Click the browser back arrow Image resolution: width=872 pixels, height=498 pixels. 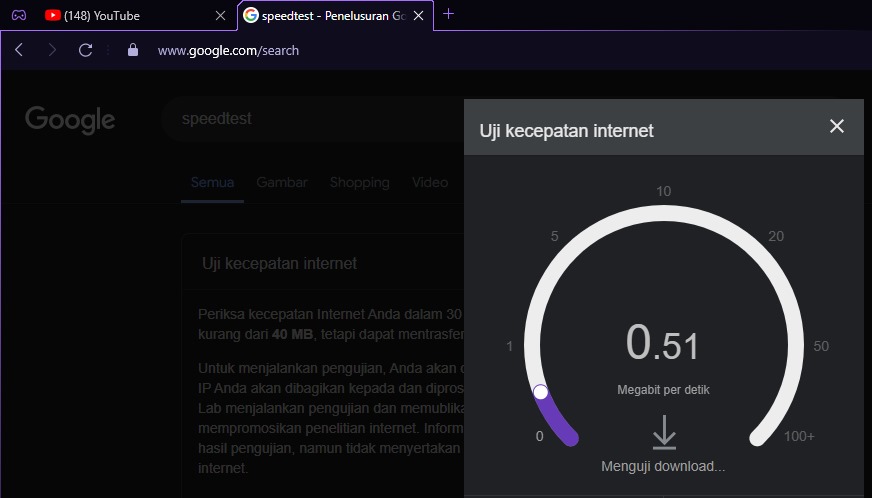point(19,50)
